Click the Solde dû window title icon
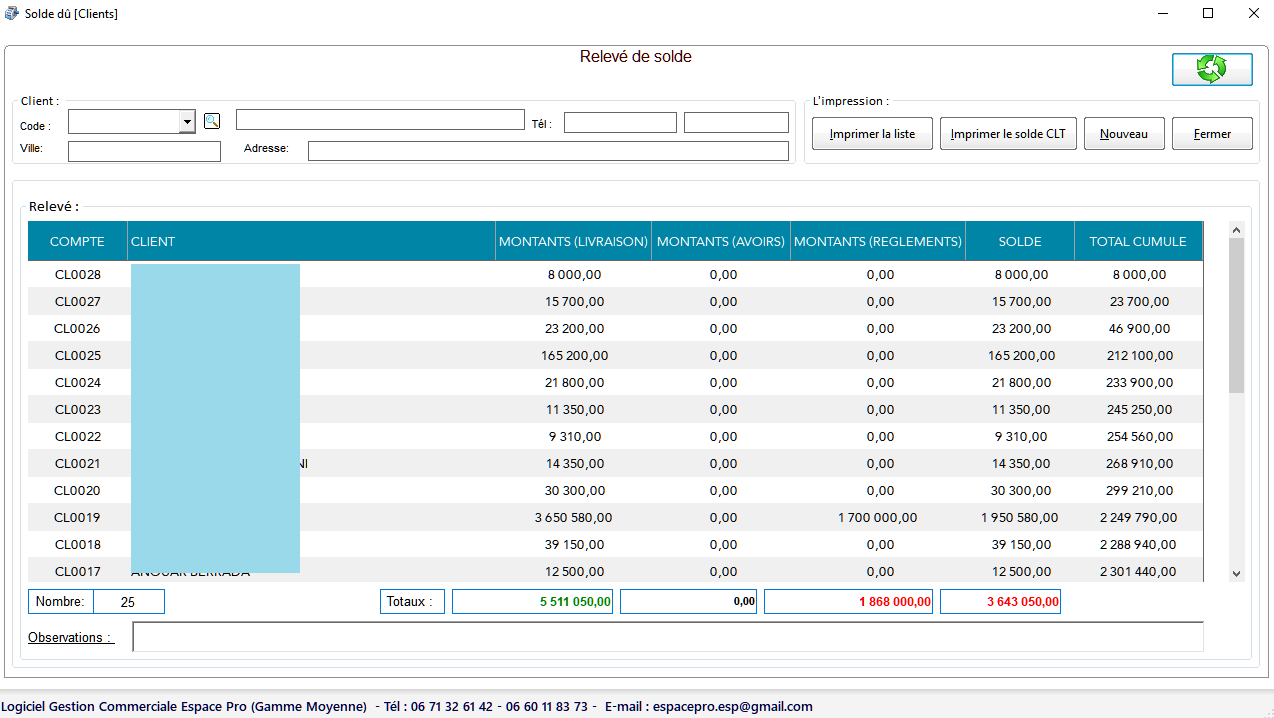Viewport: 1274px width, 718px height. pyautogui.click(x=12, y=13)
